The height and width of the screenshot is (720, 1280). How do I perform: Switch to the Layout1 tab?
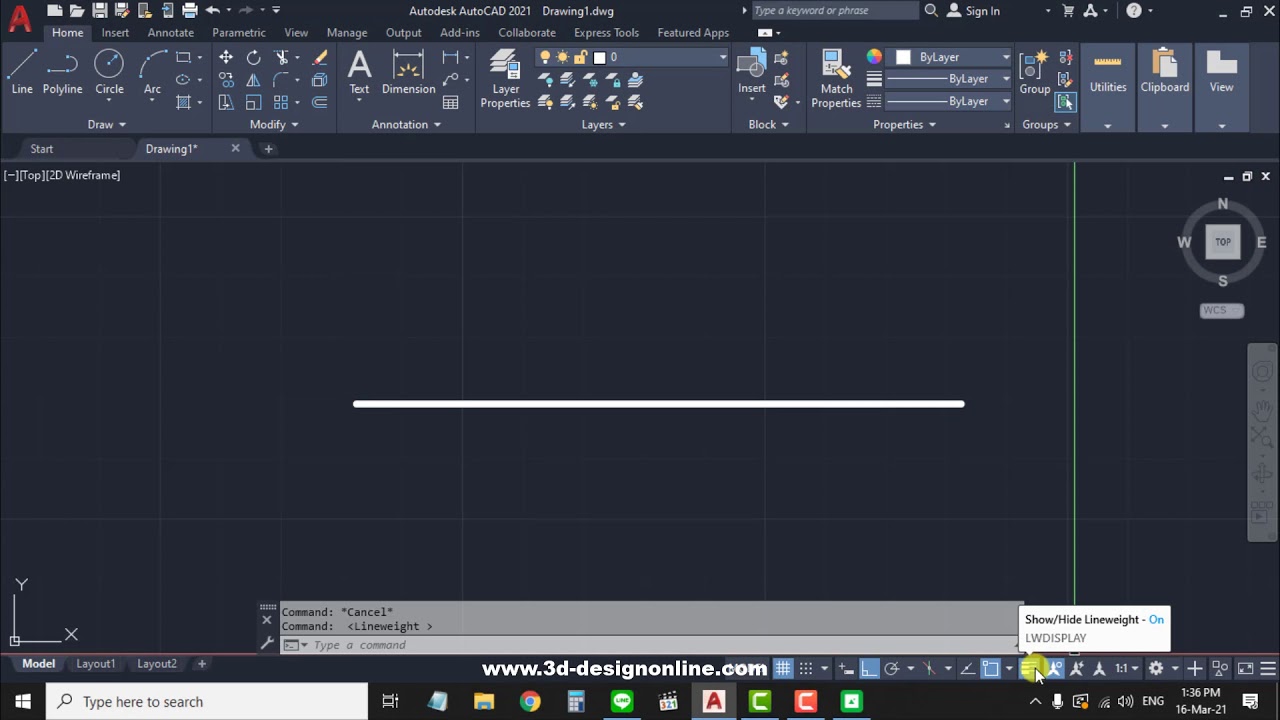[96, 664]
